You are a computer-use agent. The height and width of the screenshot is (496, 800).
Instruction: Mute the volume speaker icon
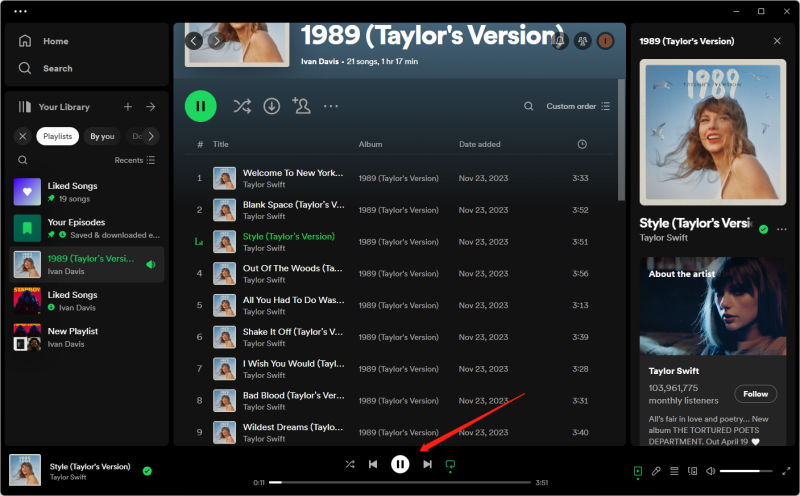pos(710,471)
